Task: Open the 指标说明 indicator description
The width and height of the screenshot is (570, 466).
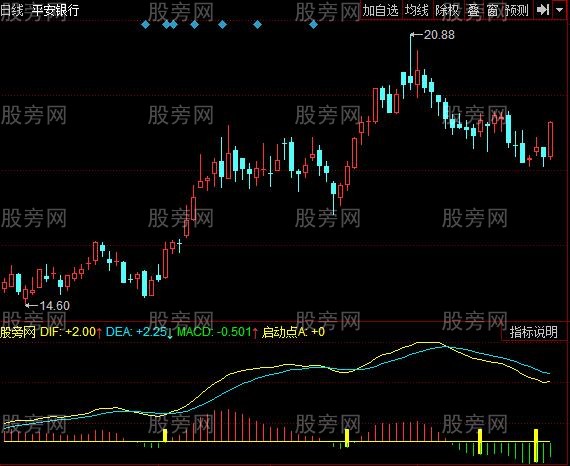Action: (533, 332)
